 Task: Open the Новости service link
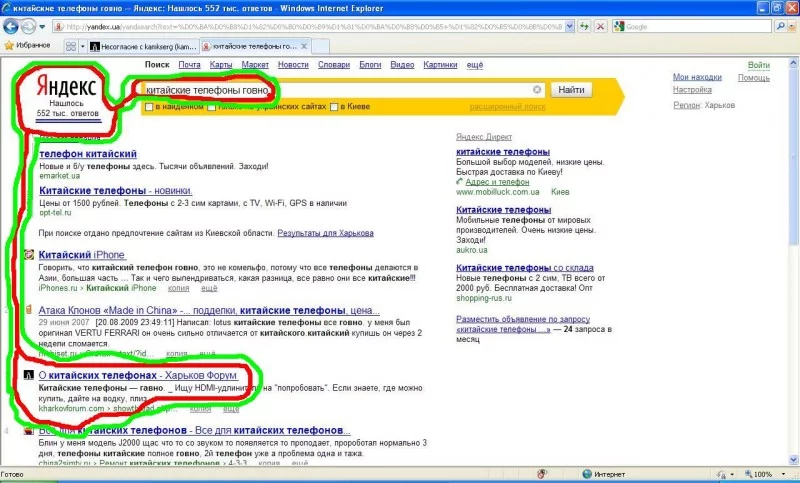coord(293,65)
